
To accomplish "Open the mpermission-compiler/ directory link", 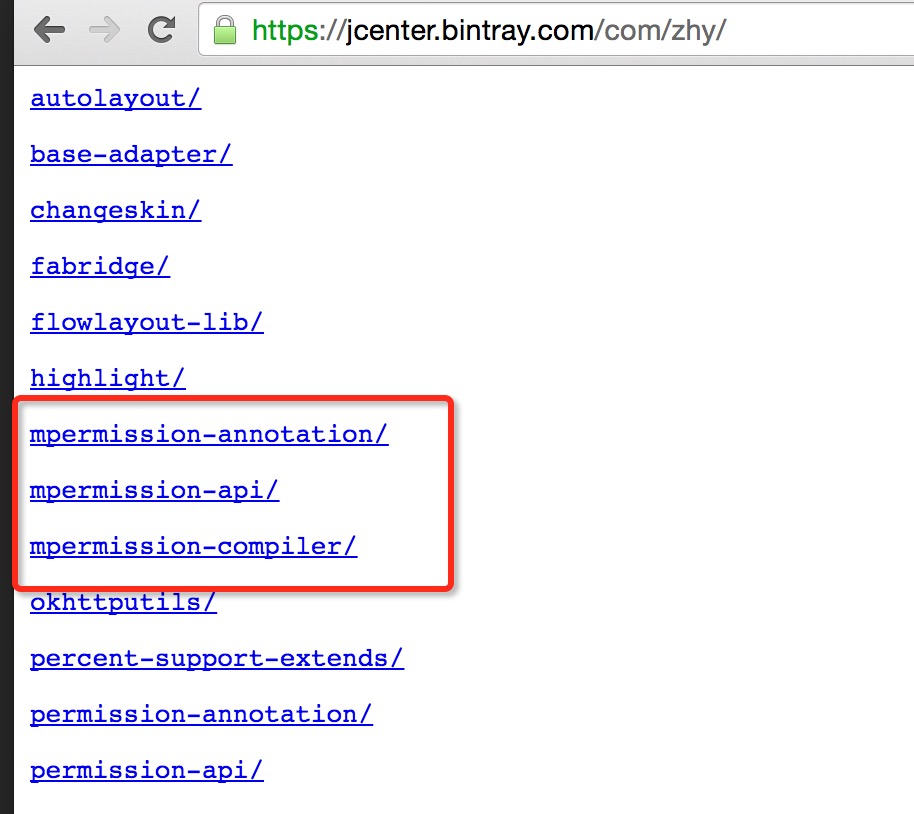I will point(194,546).
